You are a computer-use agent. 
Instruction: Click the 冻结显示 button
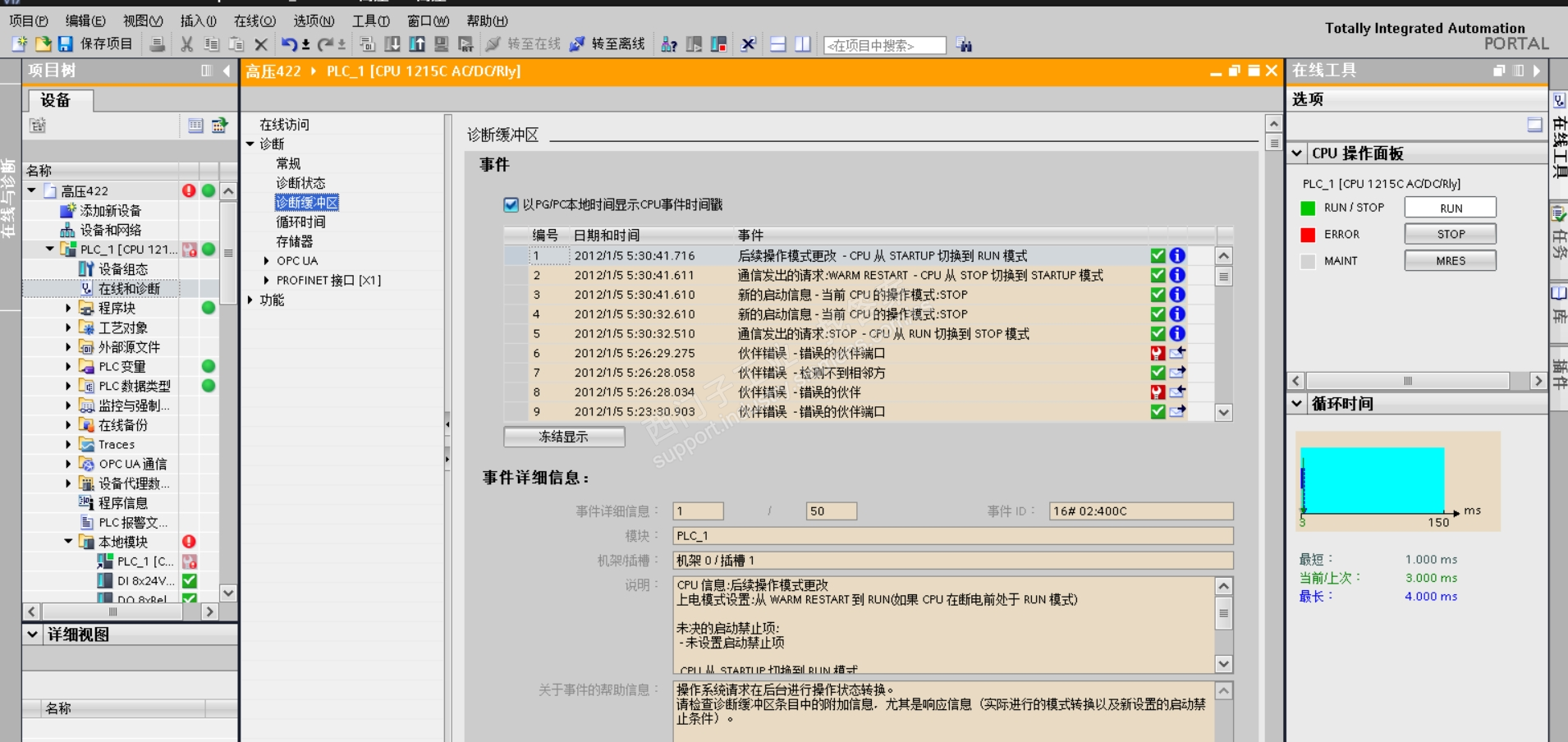pyautogui.click(x=564, y=437)
